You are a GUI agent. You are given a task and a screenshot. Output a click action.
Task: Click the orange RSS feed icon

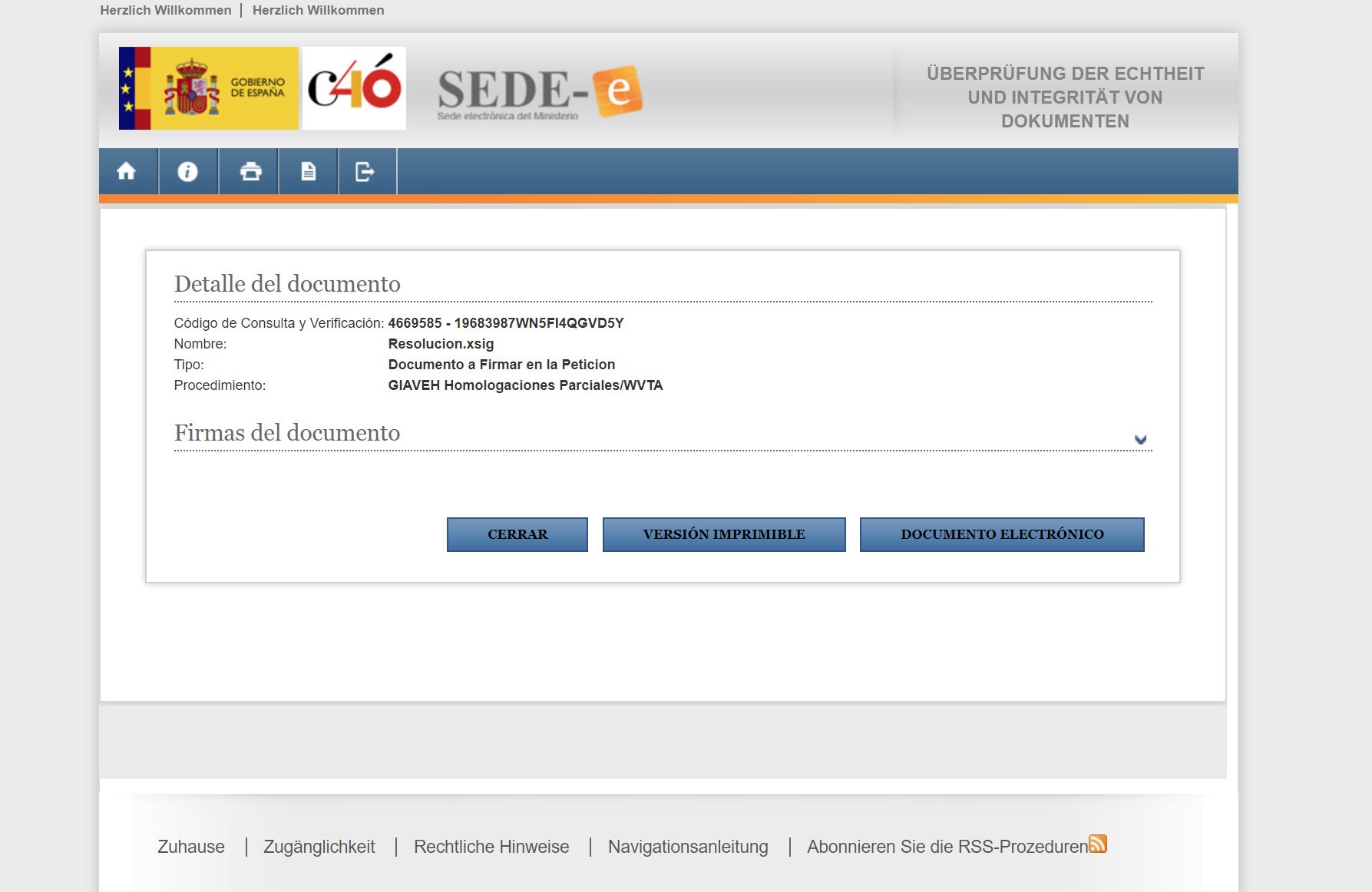1098,844
